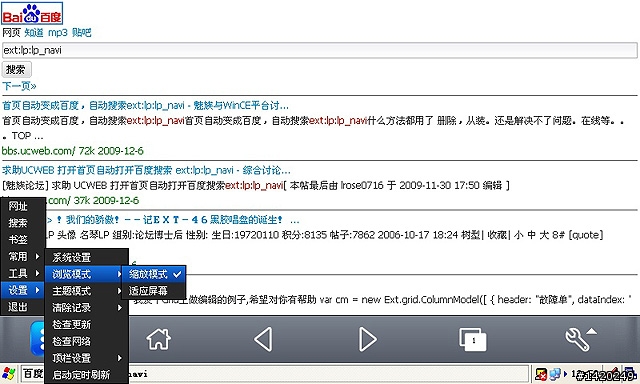This screenshot has height=384, width=640.
Task: Click the bbs.ucweb.com/ 72k 2009-12-6 text
Action: [x=73, y=151]
